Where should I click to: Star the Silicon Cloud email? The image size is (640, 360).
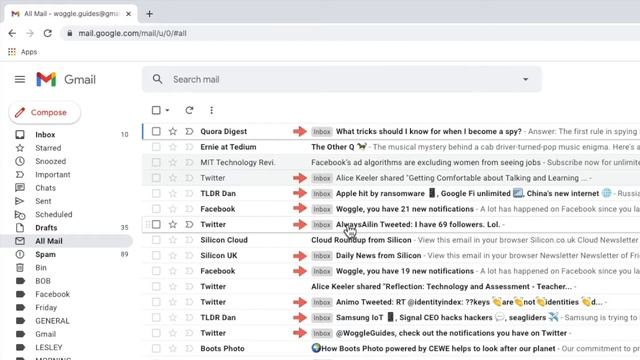(173, 240)
